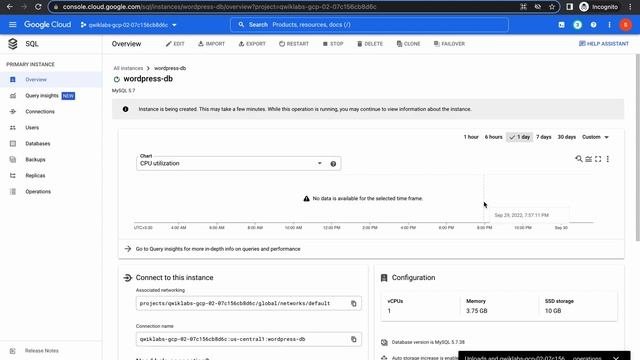Image resolution: width=640 pixels, height=360 pixels.
Task: Reload the browser page
Action: click(x=38, y=7)
